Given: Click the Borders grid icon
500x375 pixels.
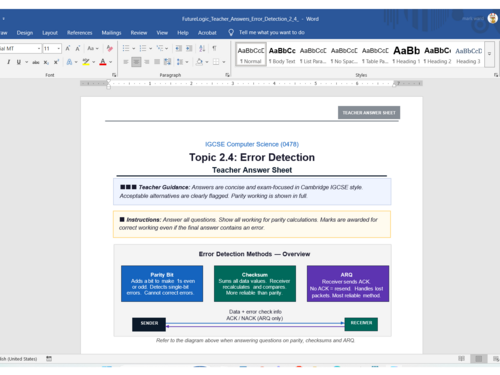Looking at the screenshot, I should tap(216, 62).
